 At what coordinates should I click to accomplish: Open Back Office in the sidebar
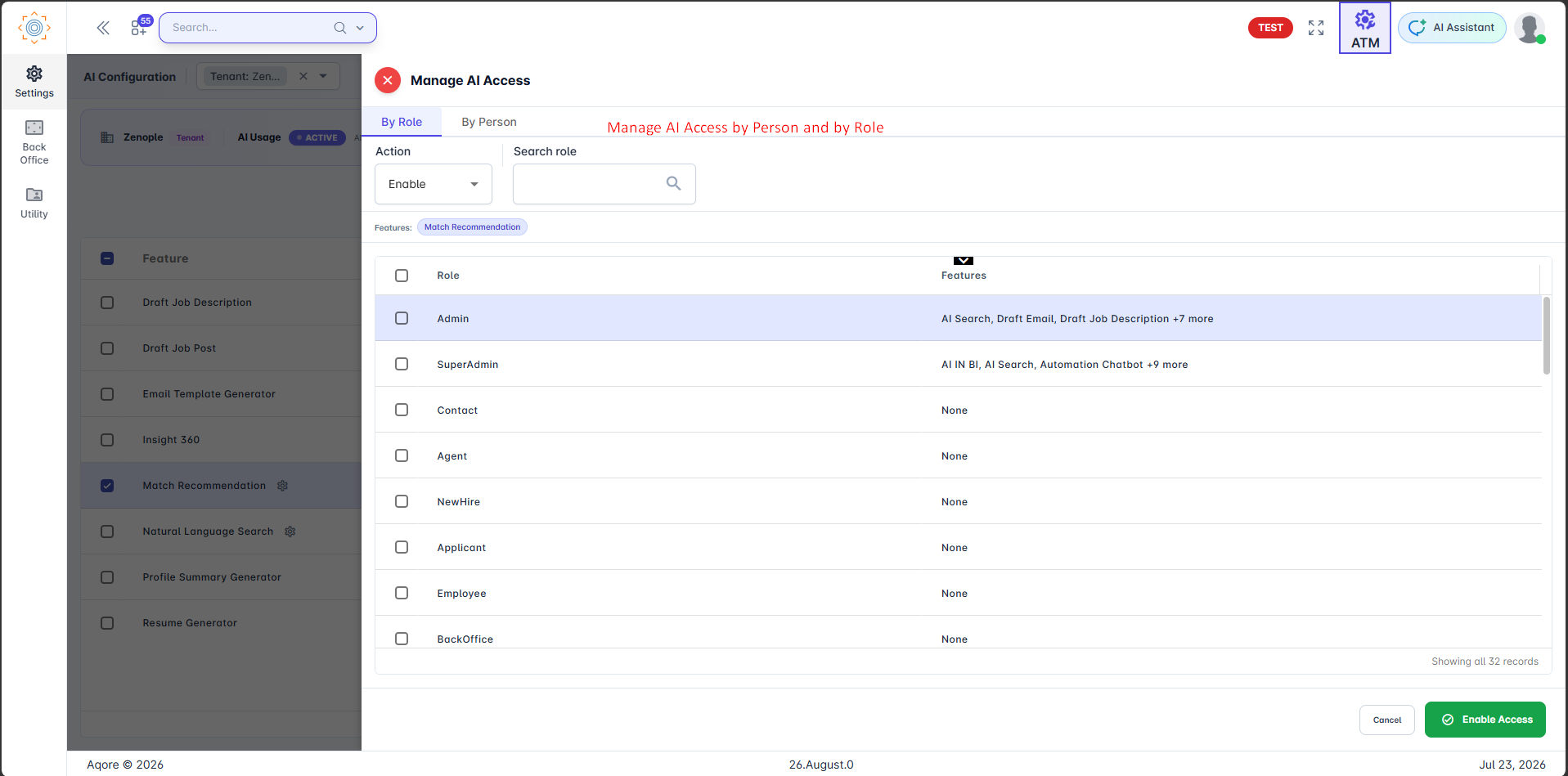[x=34, y=142]
